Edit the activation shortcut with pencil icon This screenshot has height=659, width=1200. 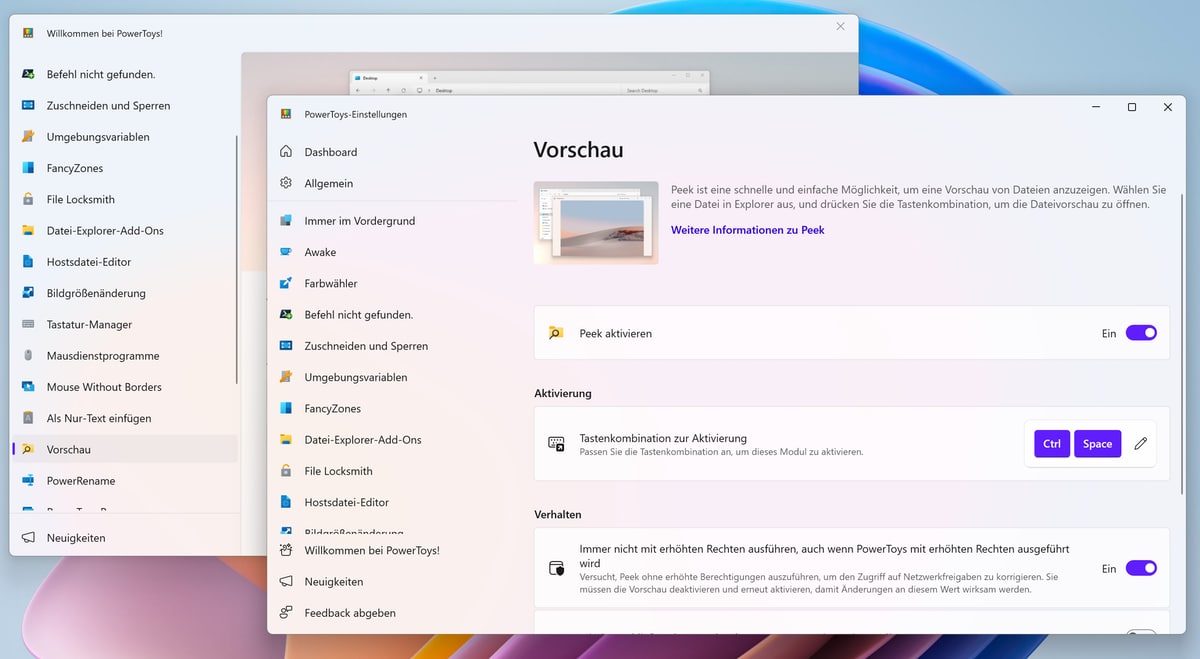tap(1141, 444)
